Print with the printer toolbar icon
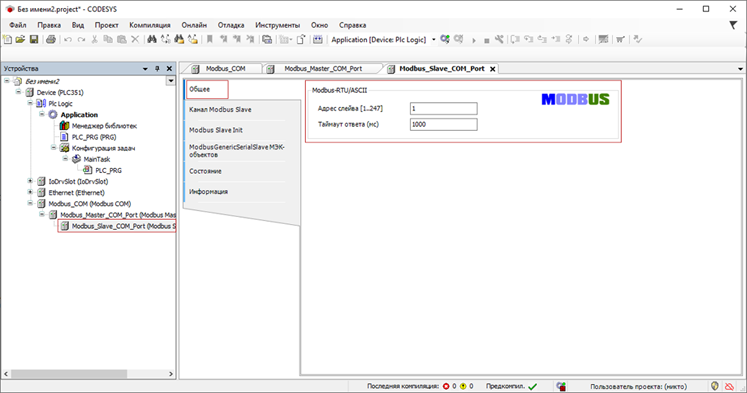Viewport: 747px width, 393px height. coord(50,40)
